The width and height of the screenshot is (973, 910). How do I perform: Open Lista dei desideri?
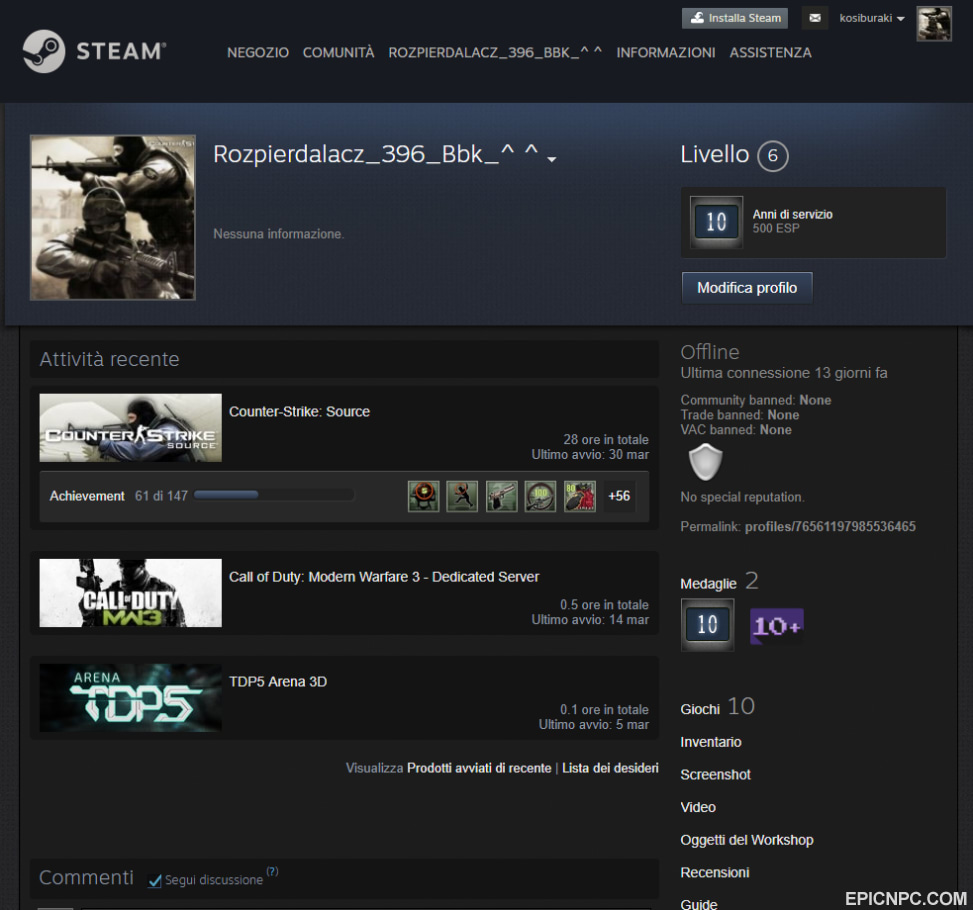click(610, 768)
